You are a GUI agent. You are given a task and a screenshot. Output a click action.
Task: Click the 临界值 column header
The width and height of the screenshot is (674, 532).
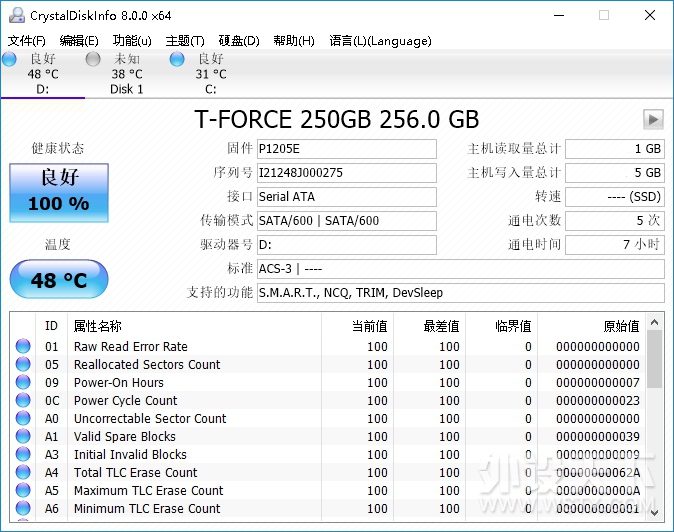point(501,326)
